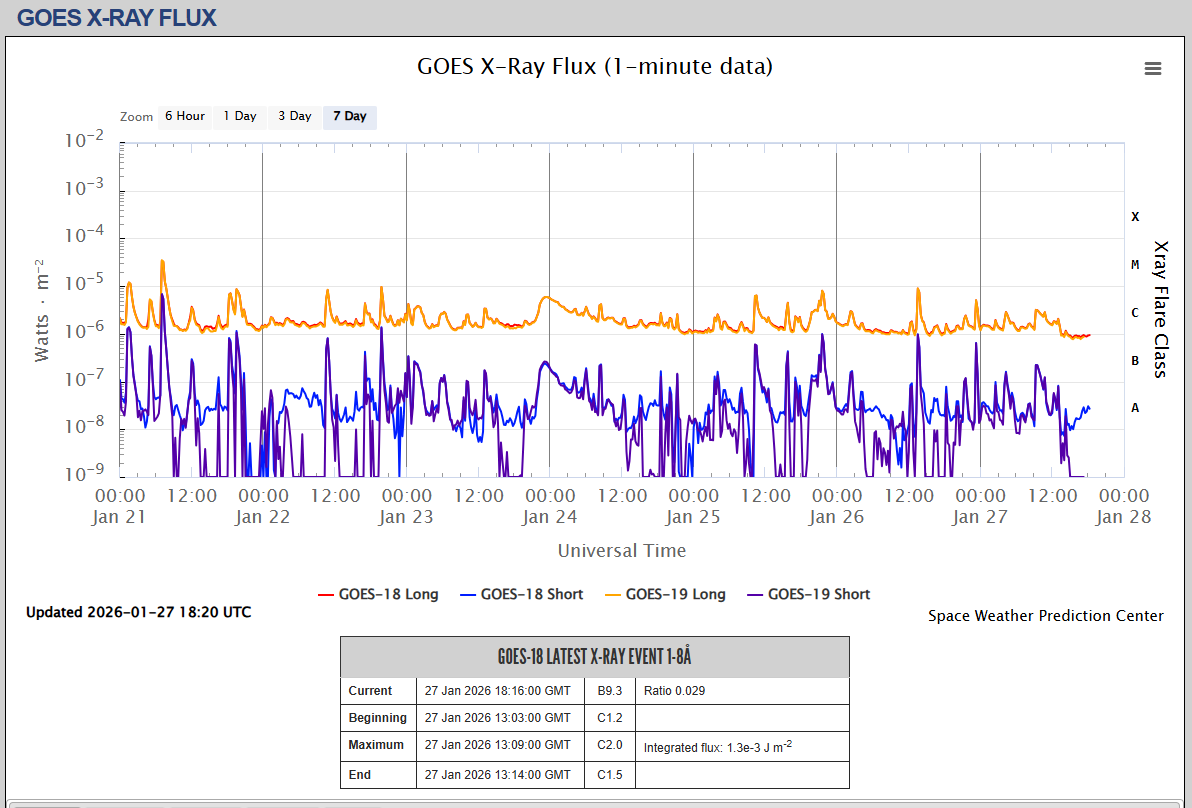Click the orange GOES-19 Long line swatch
Screen dimensions: 1192x808
click(x=613, y=595)
